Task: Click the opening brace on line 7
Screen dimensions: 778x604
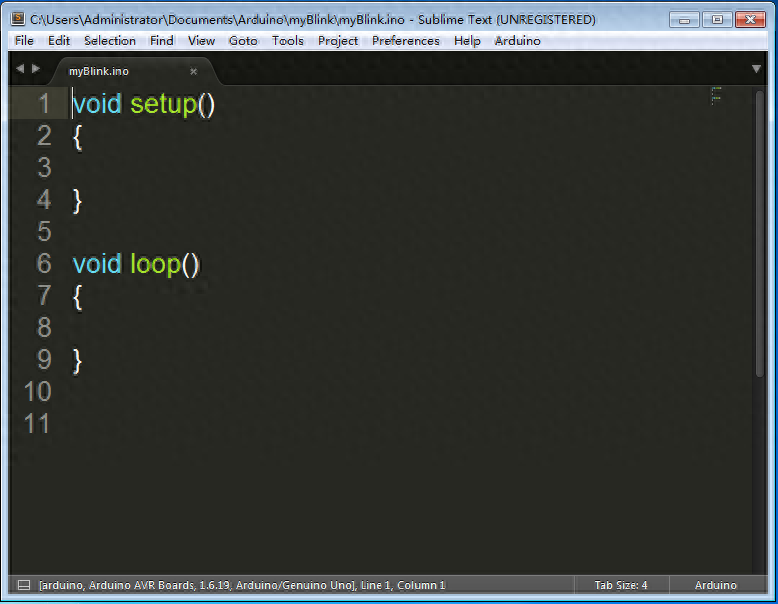Action: pyautogui.click(x=77, y=297)
